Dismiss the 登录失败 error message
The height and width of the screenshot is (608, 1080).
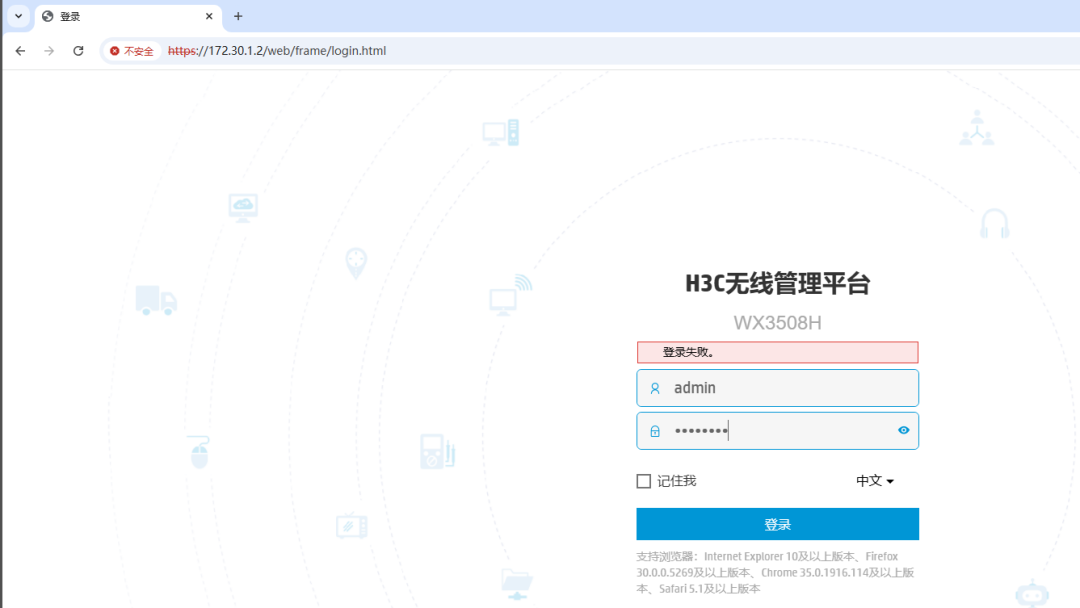778,352
